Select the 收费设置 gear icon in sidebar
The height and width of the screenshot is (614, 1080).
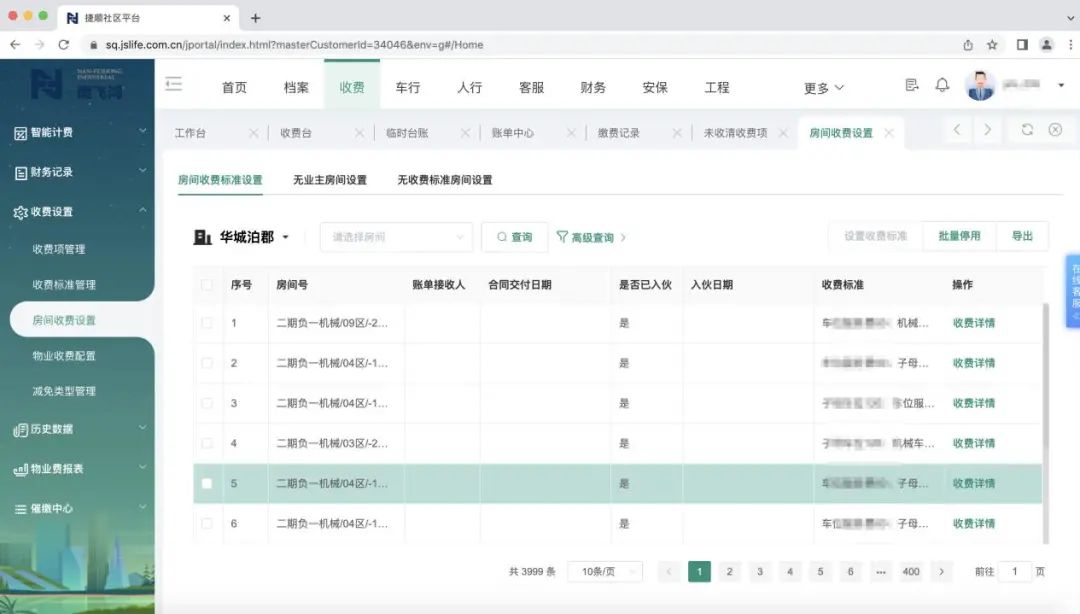pyautogui.click(x=22, y=211)
